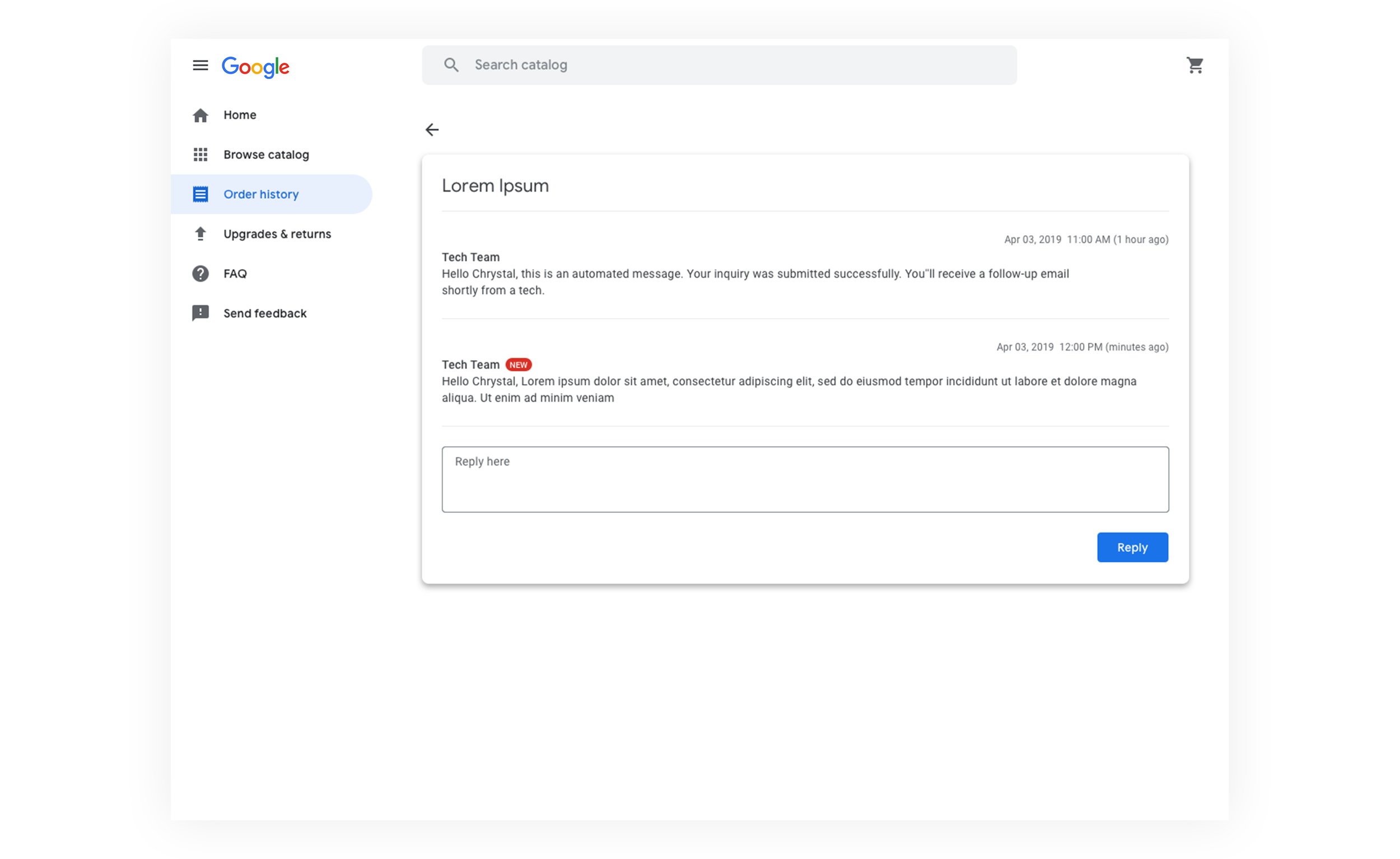Viewport: 1400px width, 859px height.
Task: Click the Home house icon
Action: coord(200,115)
